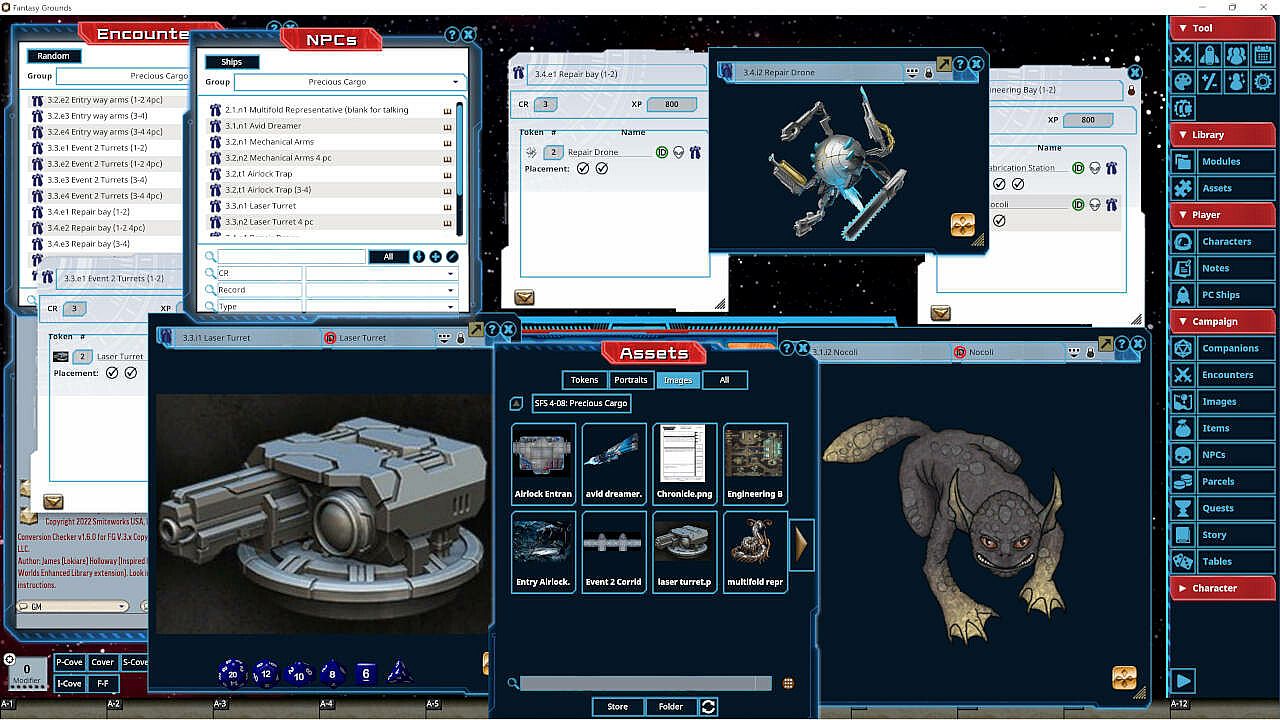Toggle second checkmark under Fabrication Station
The image size is (1280, 720).
1018,184
